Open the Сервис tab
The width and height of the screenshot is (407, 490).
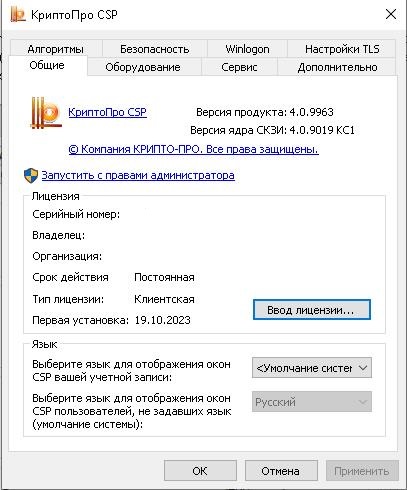[239, 67]
